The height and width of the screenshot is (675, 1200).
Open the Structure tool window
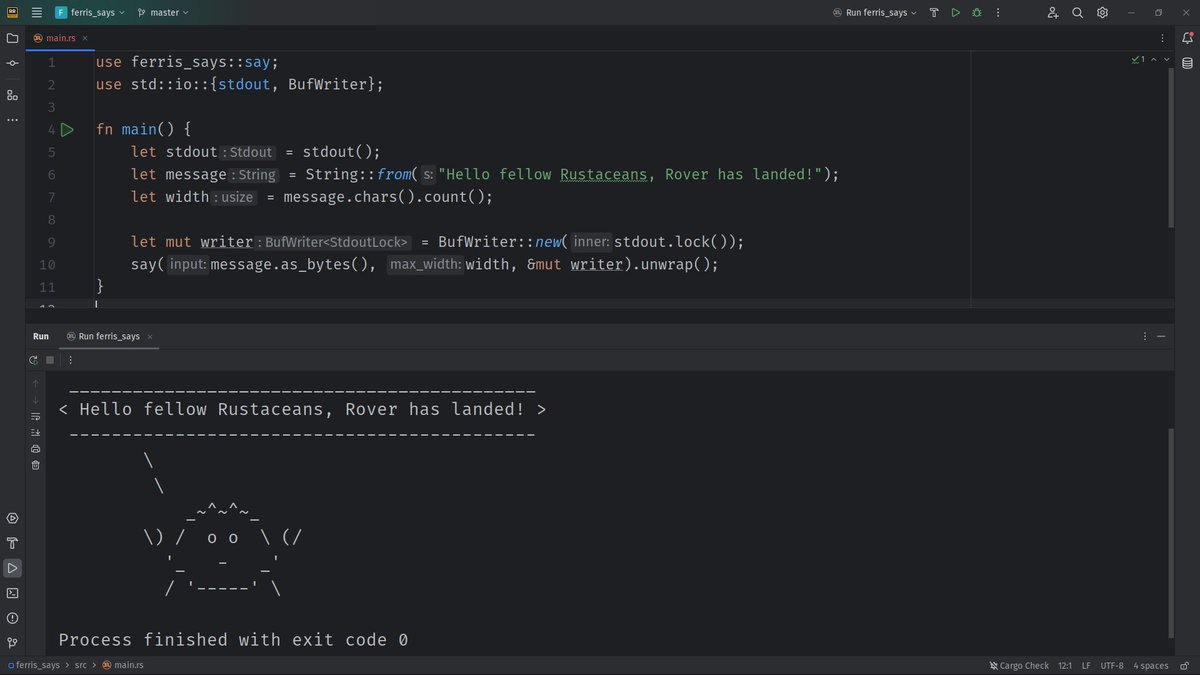click(x=12, y=95)
